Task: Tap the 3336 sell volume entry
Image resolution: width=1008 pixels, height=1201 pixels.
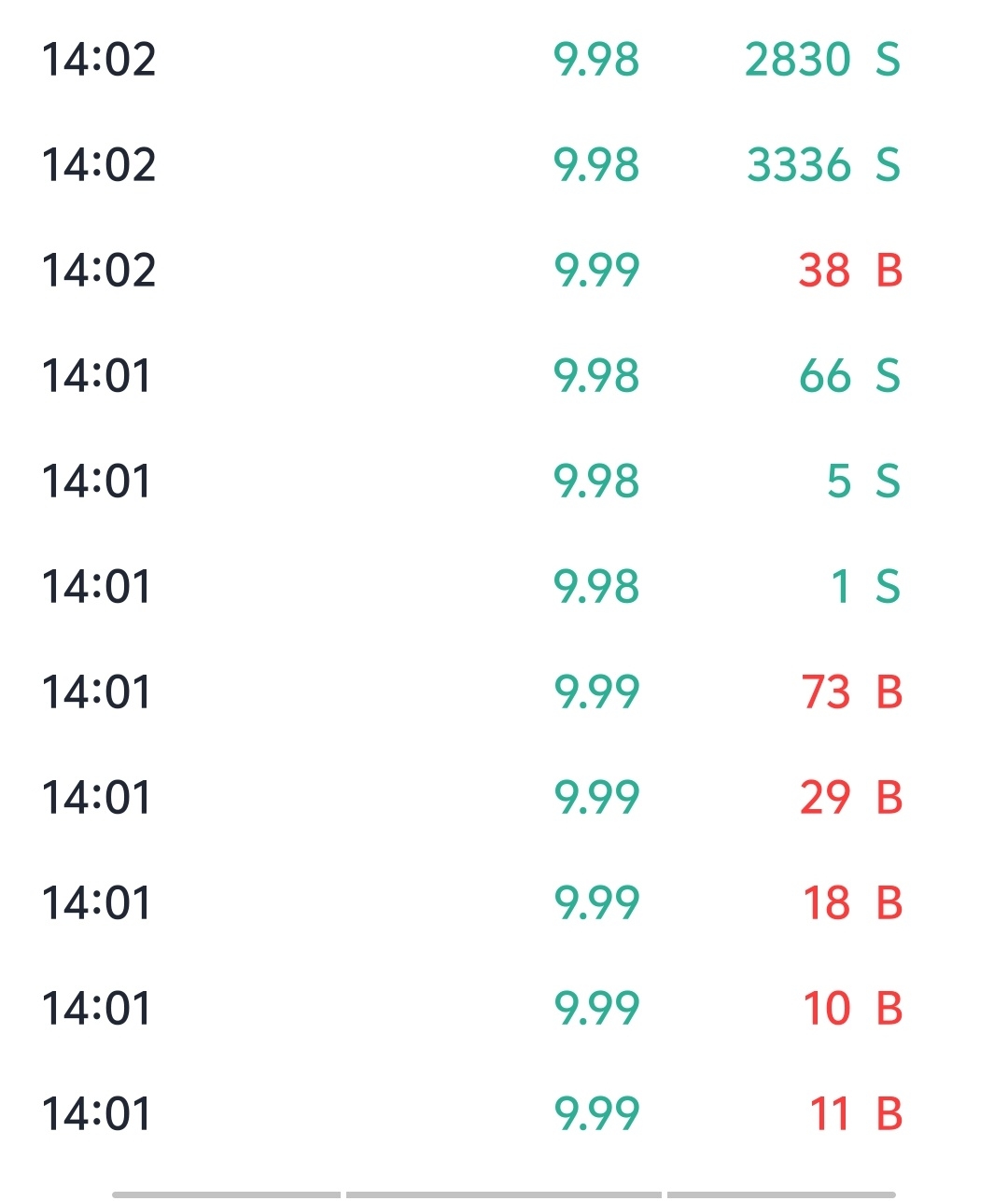Action: 799,165
